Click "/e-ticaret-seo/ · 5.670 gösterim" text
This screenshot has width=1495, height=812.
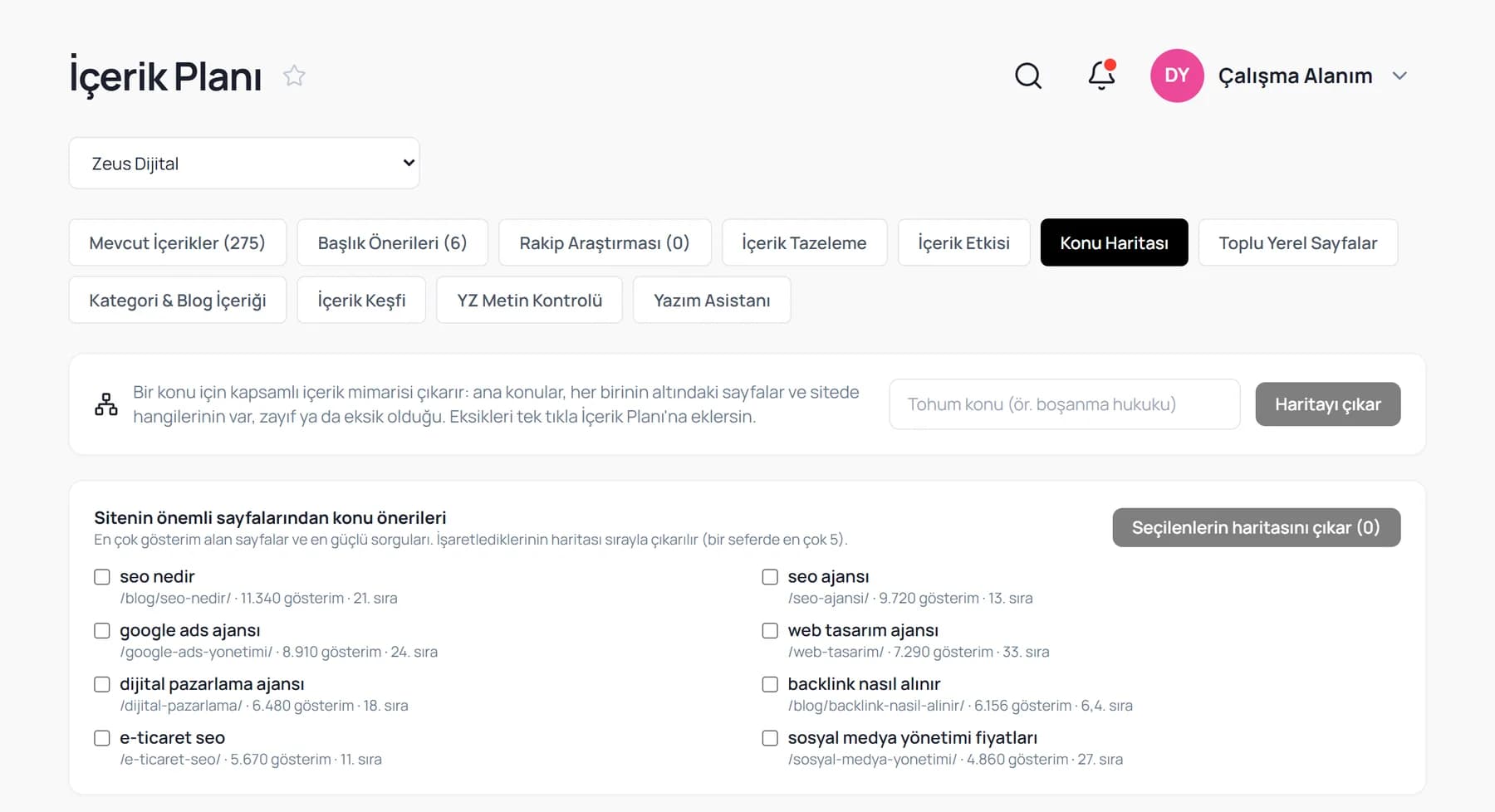(x=226, y=759)
